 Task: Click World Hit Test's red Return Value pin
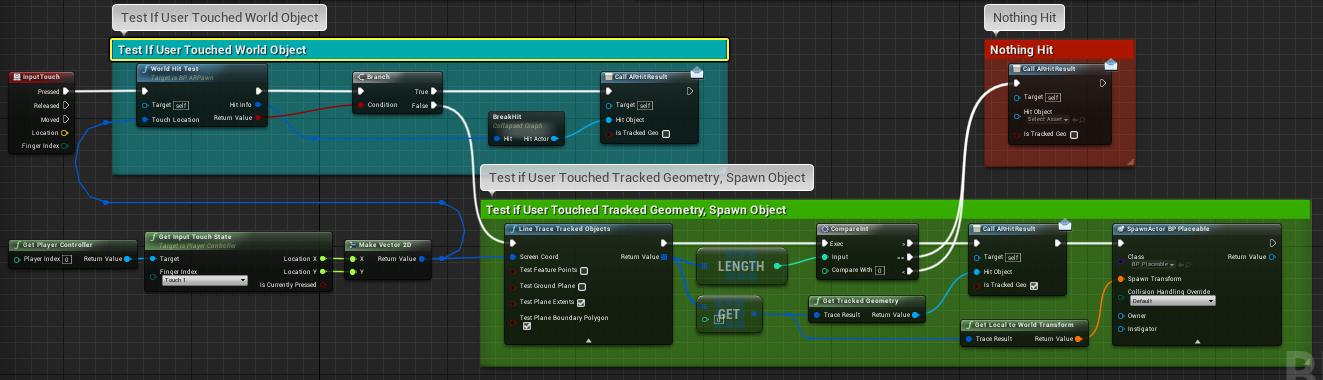(259, 118)
